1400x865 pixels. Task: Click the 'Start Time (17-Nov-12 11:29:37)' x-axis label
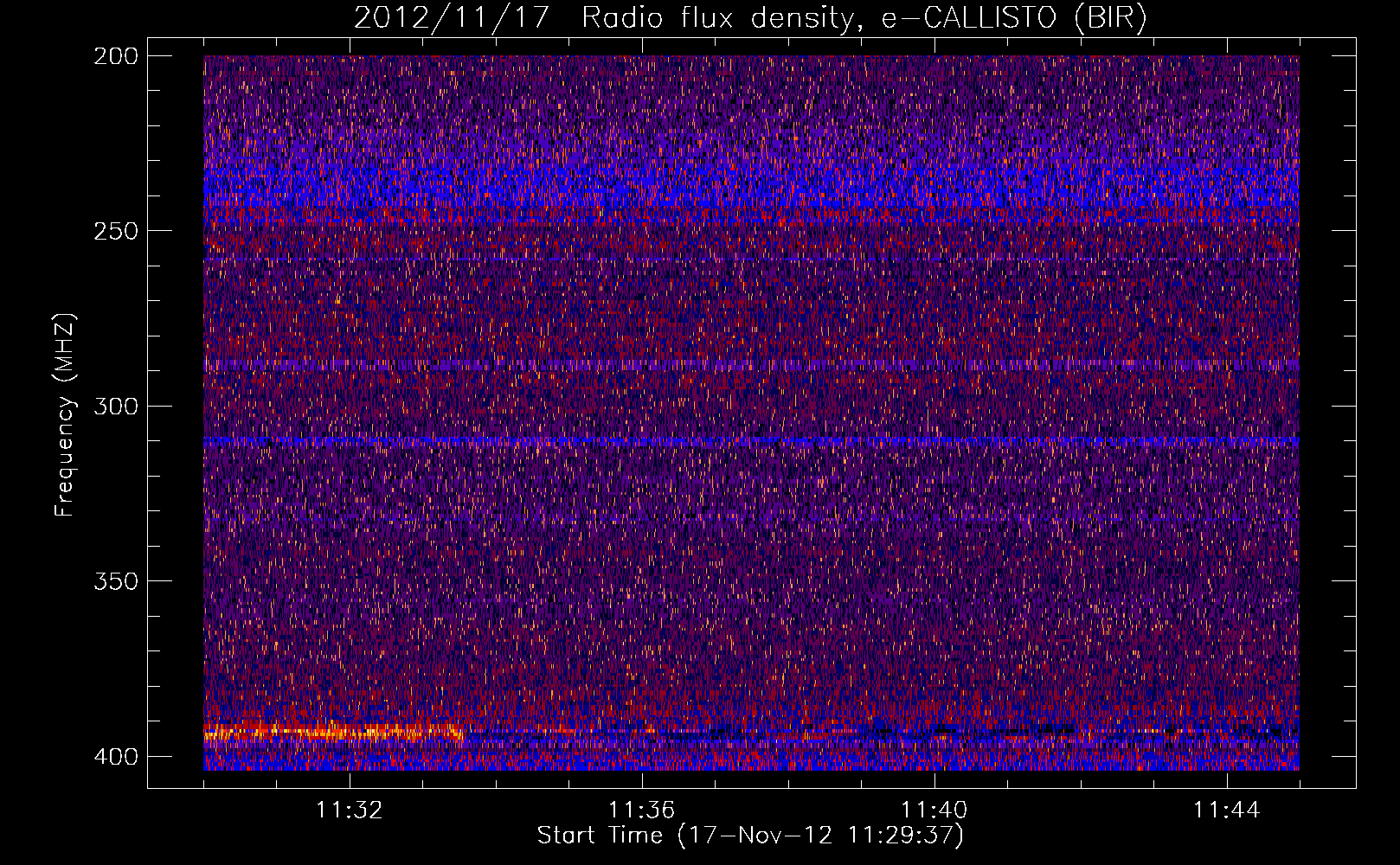click(x=750, y=836)
